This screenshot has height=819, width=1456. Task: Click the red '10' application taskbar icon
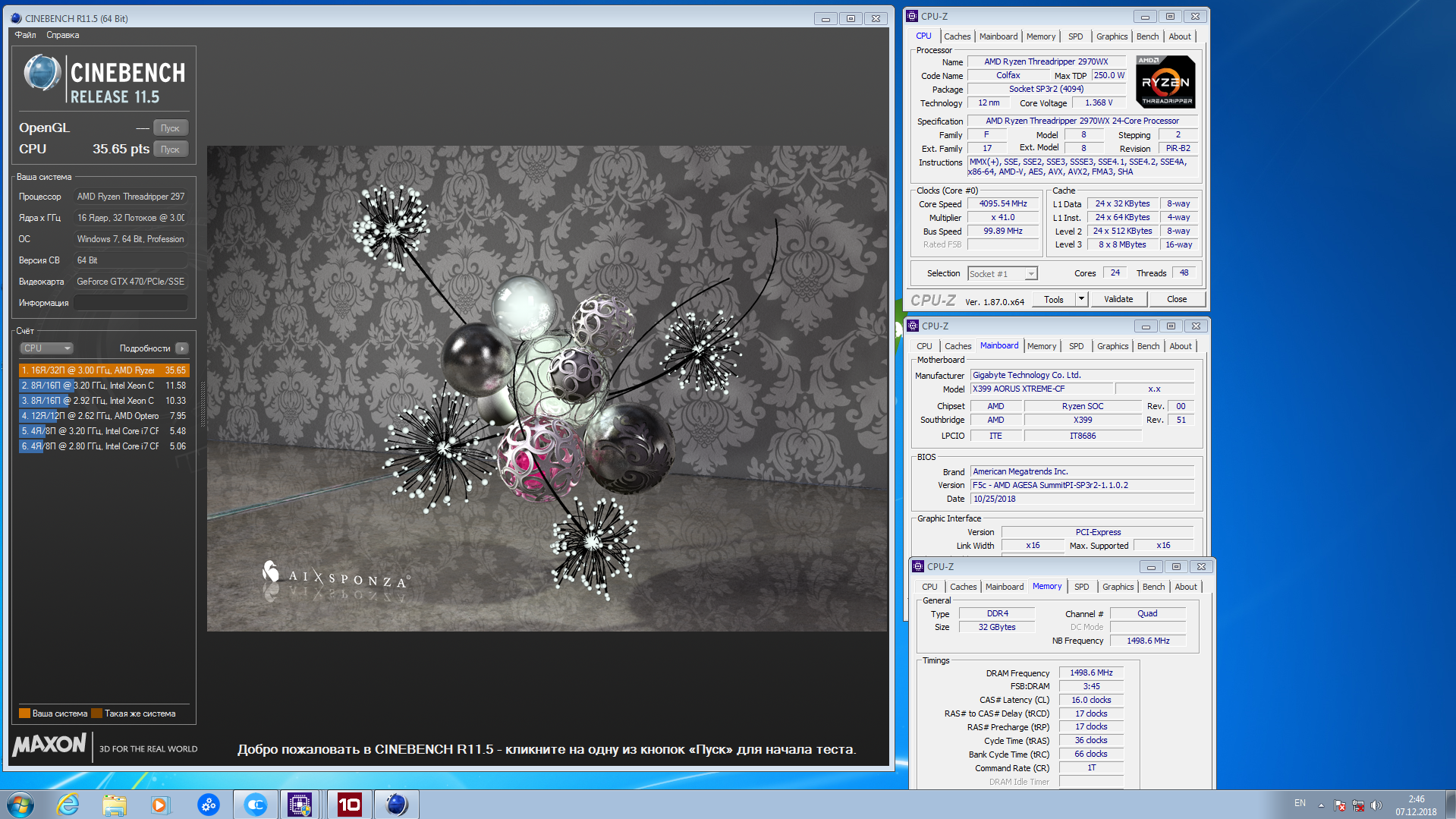tap(349, 804)
